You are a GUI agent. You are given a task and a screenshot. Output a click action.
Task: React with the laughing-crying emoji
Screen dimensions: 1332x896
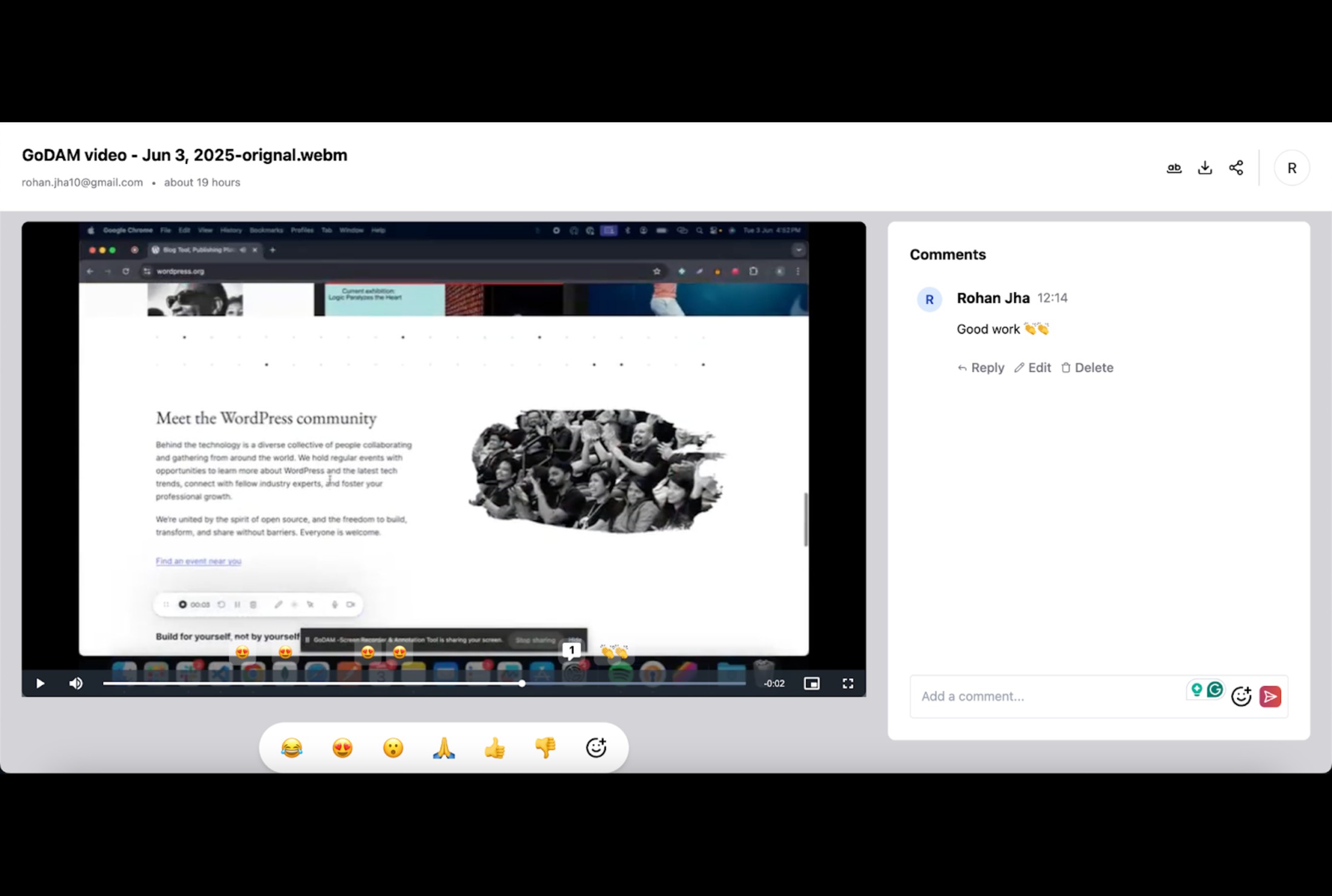pos(291,748)
